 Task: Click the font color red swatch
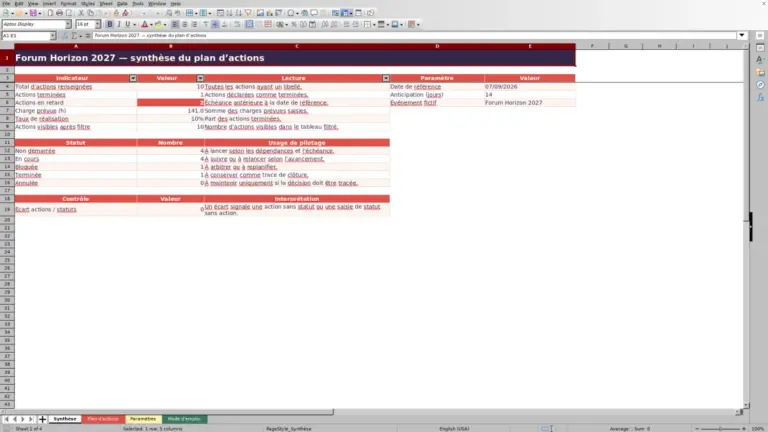click(144, 24)
